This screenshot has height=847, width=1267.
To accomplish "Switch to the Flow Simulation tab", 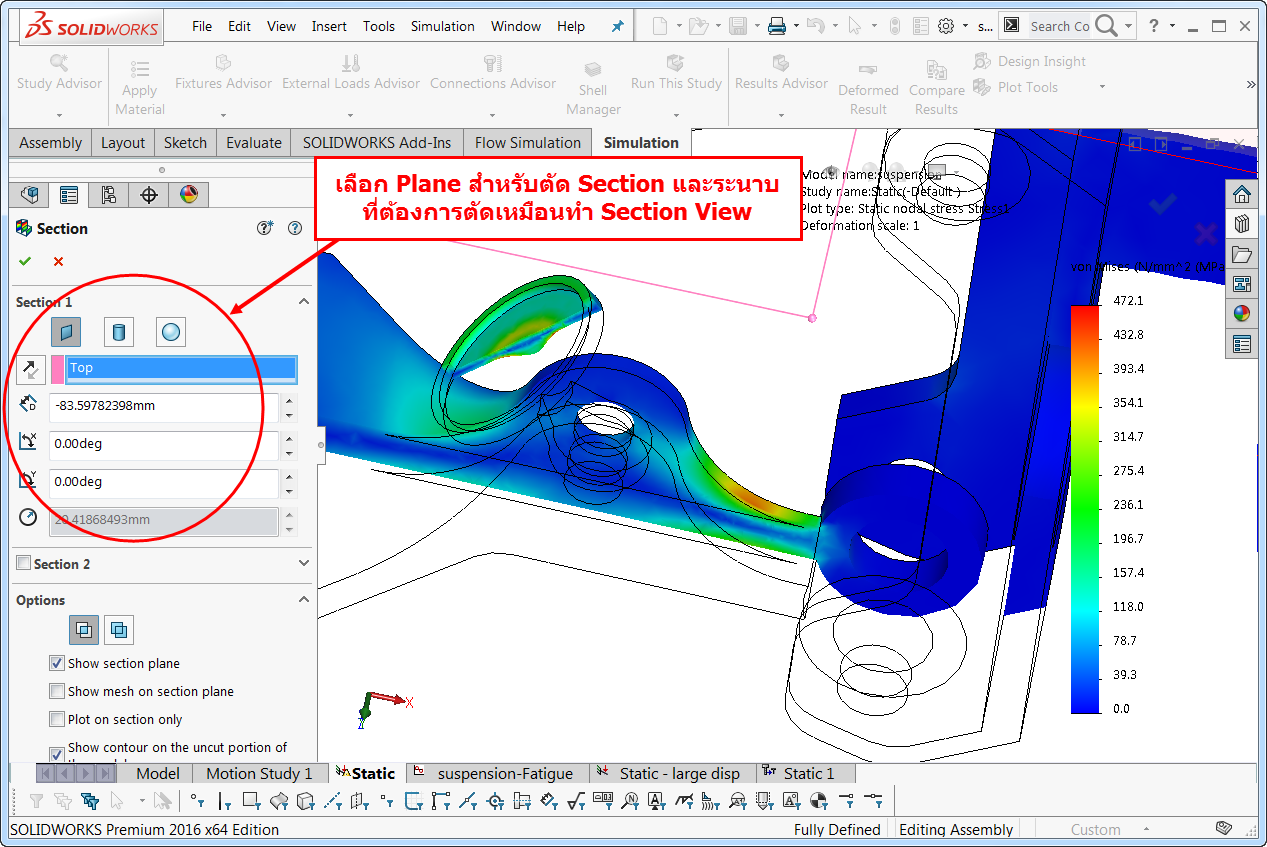I will pos(527,142).
